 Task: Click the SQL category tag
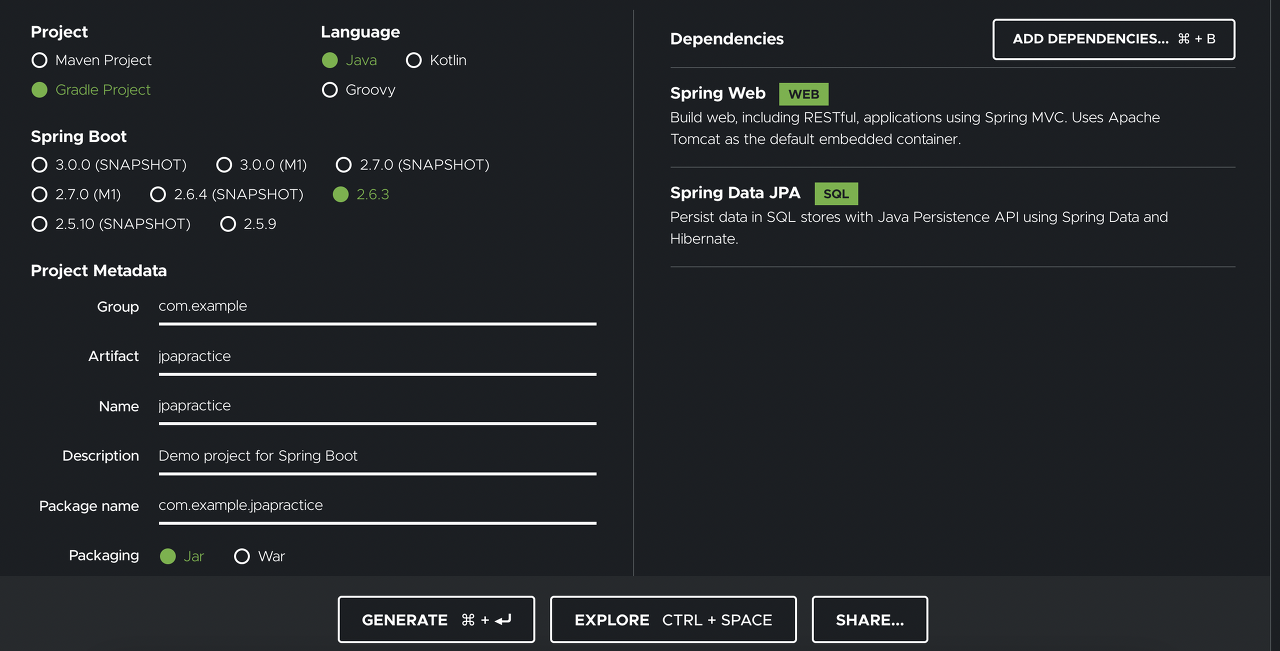[x=836, y=194]
